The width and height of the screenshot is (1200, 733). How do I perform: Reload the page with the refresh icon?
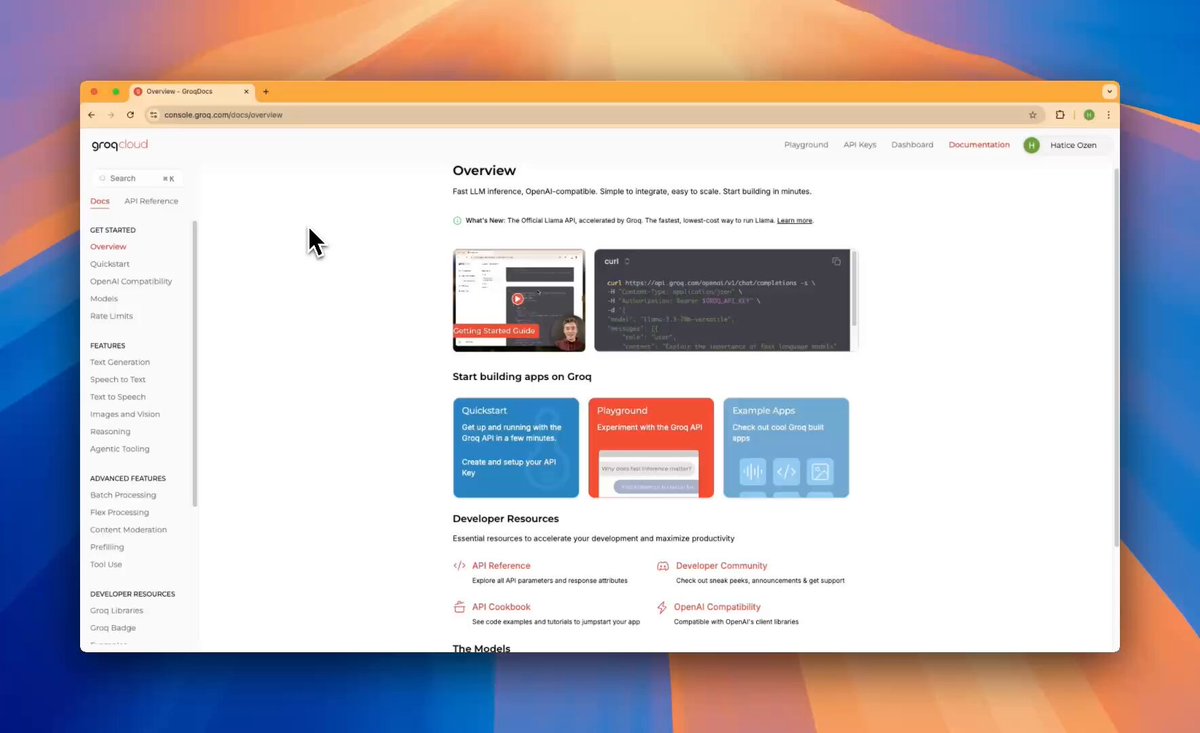coord(130,115)
